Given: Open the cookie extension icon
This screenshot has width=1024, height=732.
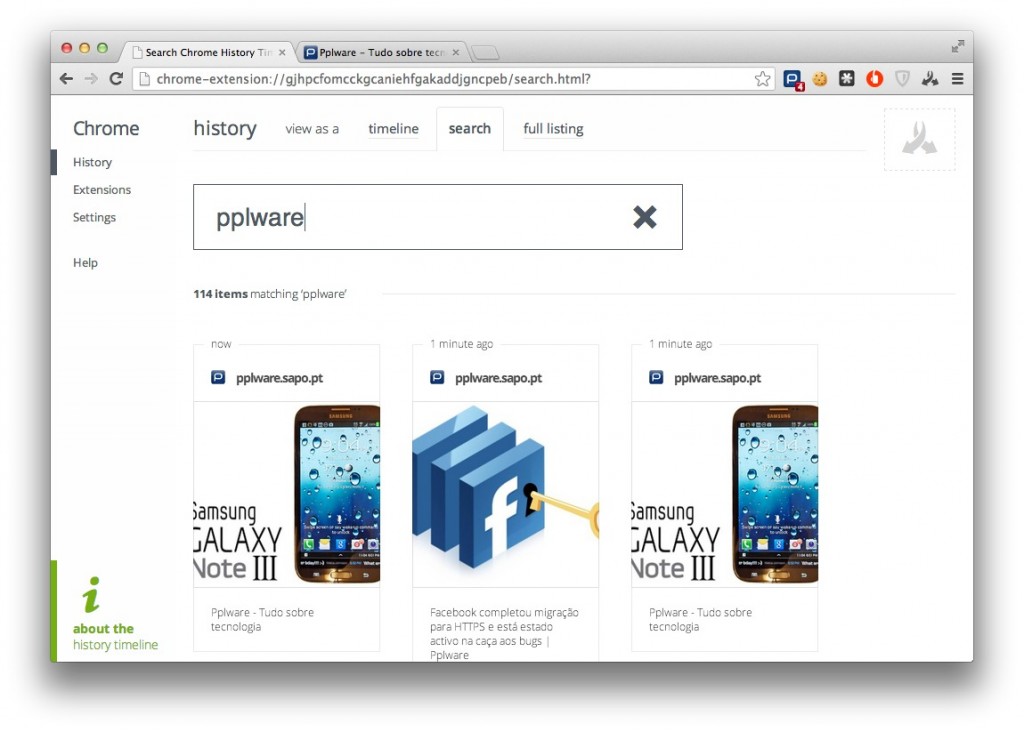Looking at the screenshot, I should (820, 79).
